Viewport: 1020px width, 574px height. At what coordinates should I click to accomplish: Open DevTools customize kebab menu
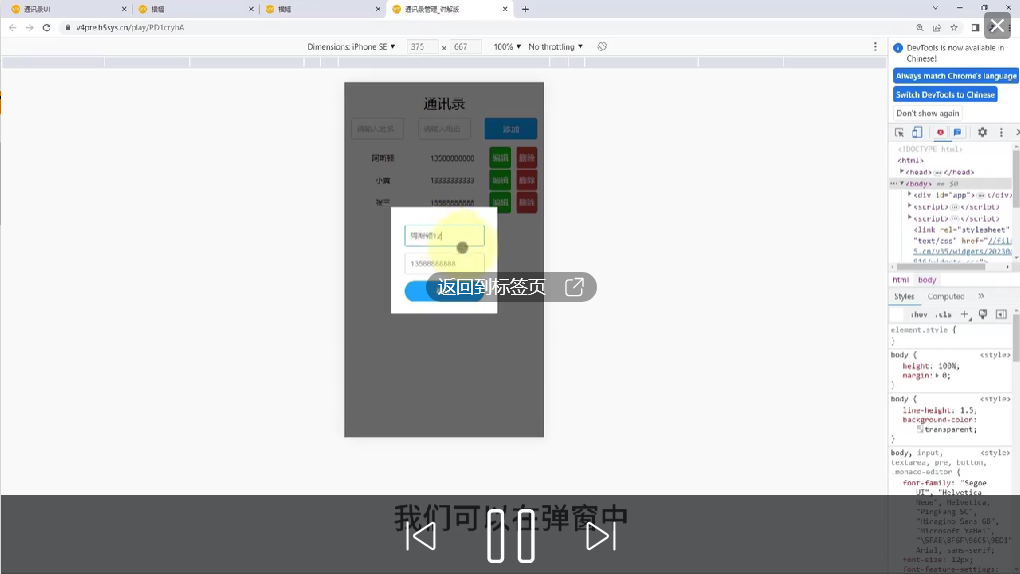[1001, 132]
